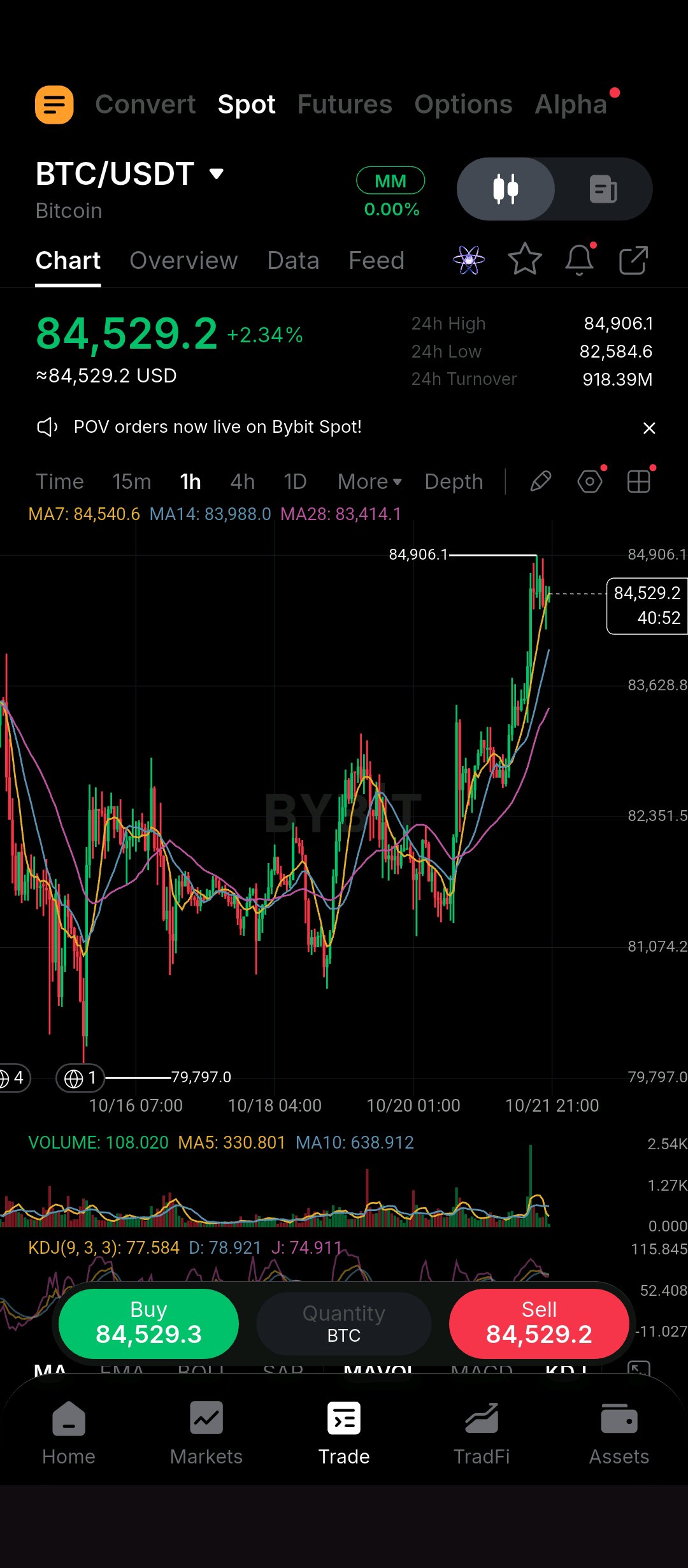Tap the VOLUME: 108.020 indicator label

99,1142
